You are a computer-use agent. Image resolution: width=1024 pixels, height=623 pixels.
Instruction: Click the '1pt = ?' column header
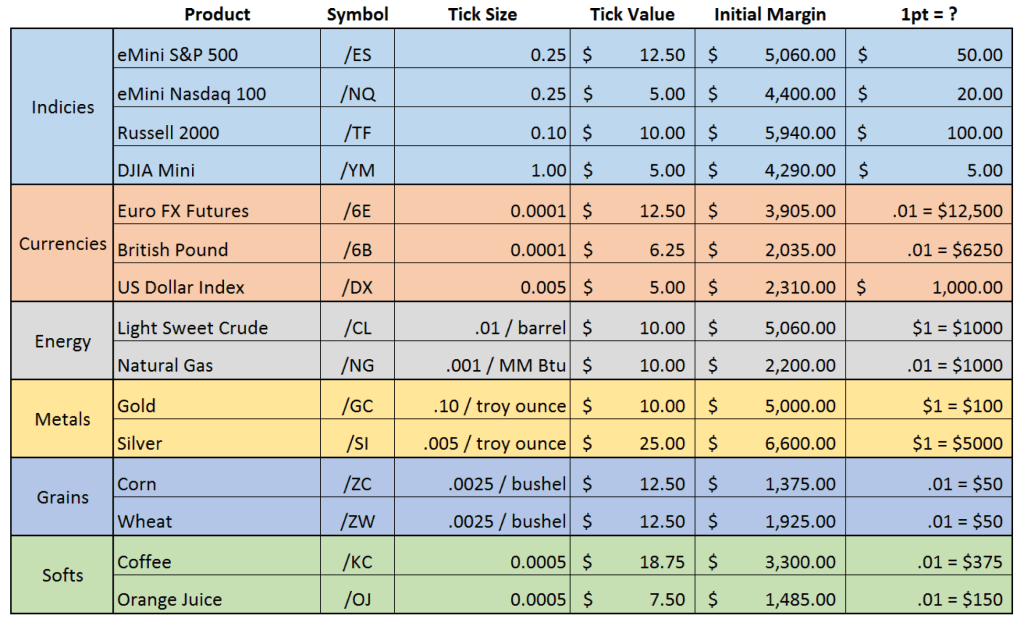[931, 14]
